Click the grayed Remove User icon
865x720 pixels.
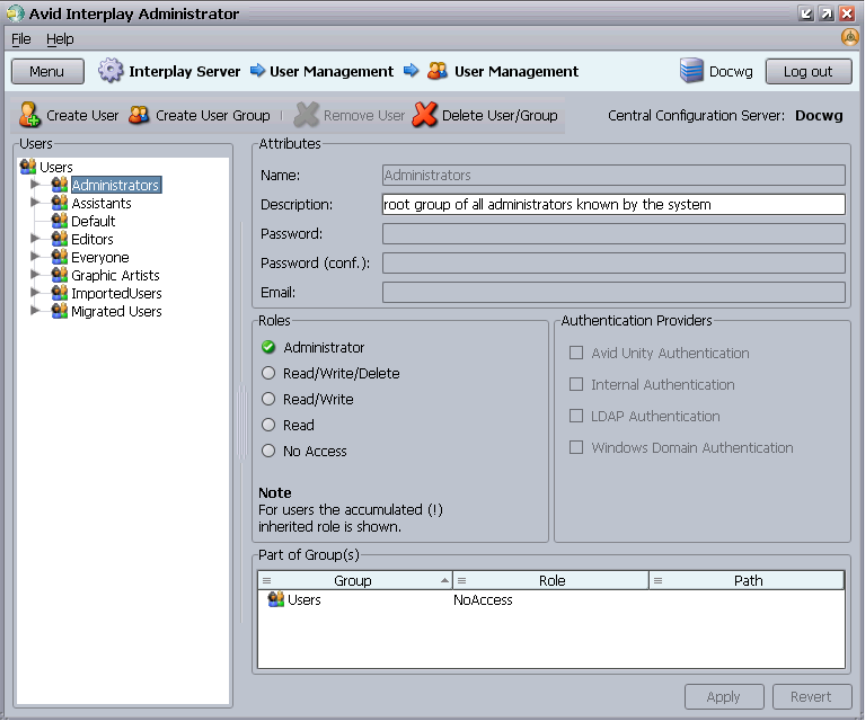coord(307,115)
